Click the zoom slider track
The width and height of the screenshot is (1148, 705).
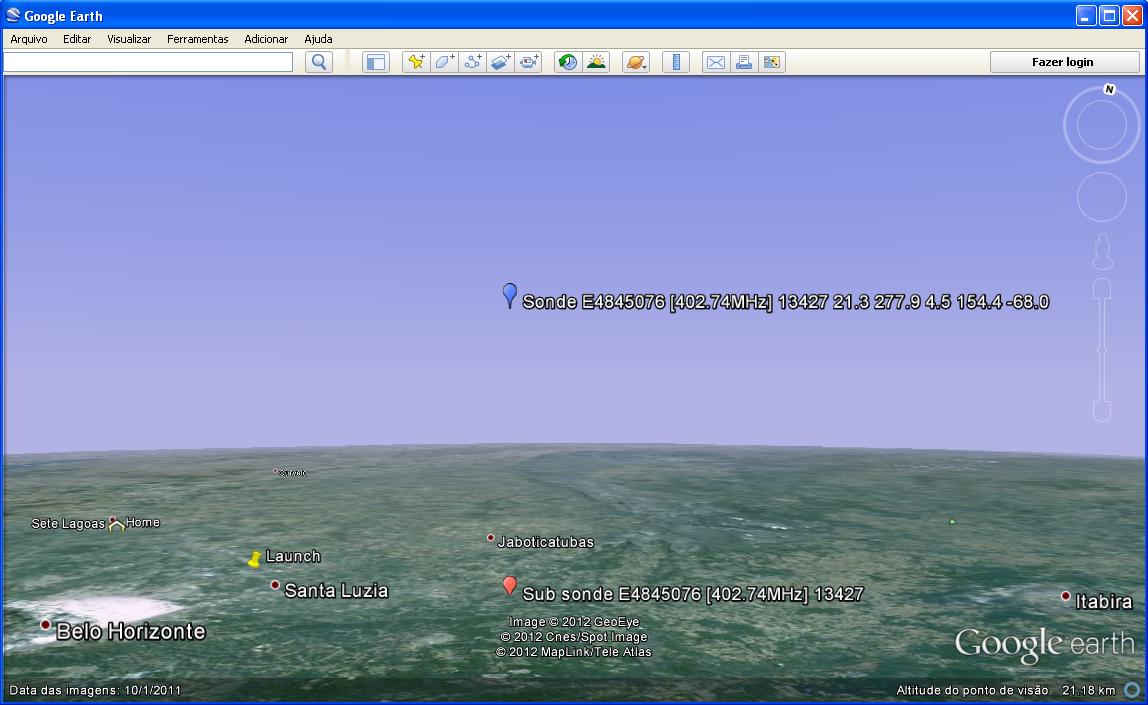pos(1102,350)
